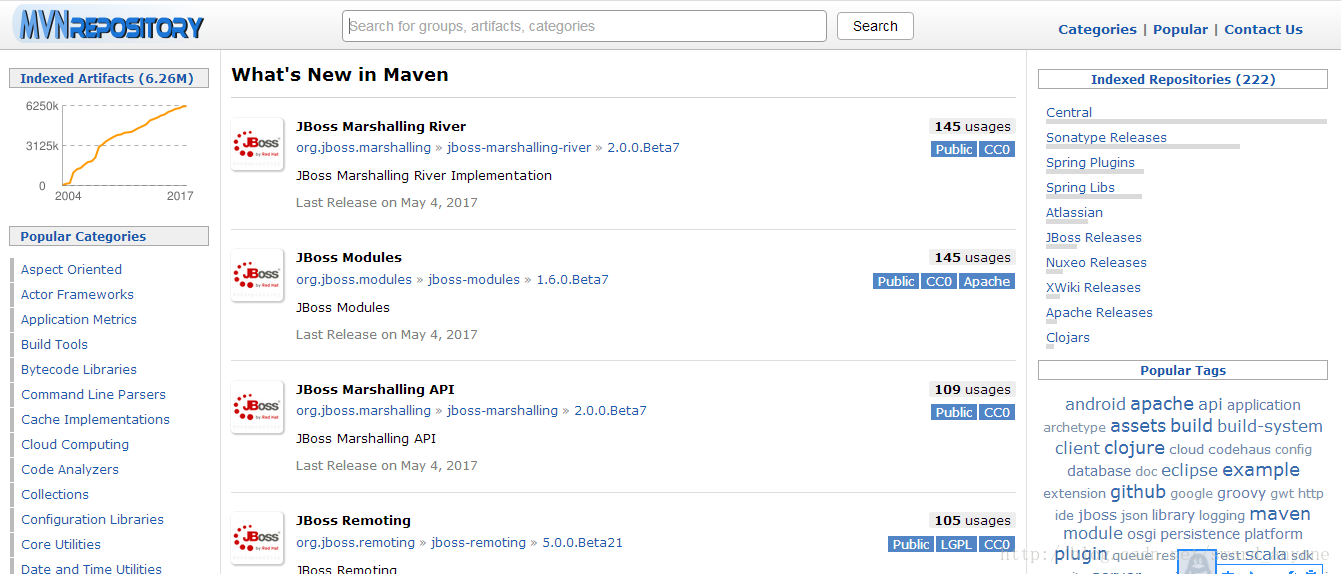The height and width of the screenshot is (574, 1341).
Task: Select the groovy tag
Action: (x=1241, y=492)
